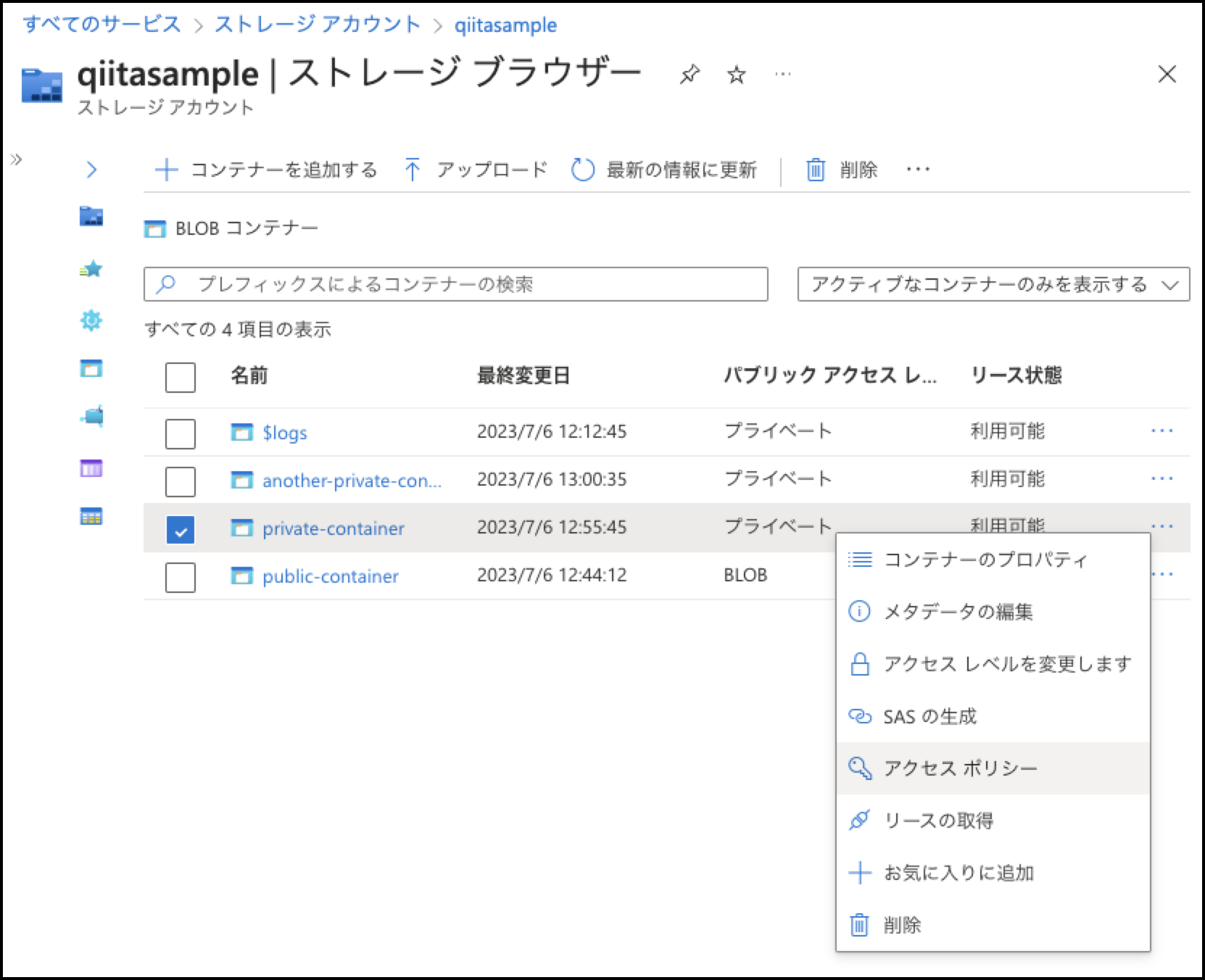Screen dimensions: 1205x980
Task: Choose 削除 in the context menu
Action: (993, 925)
